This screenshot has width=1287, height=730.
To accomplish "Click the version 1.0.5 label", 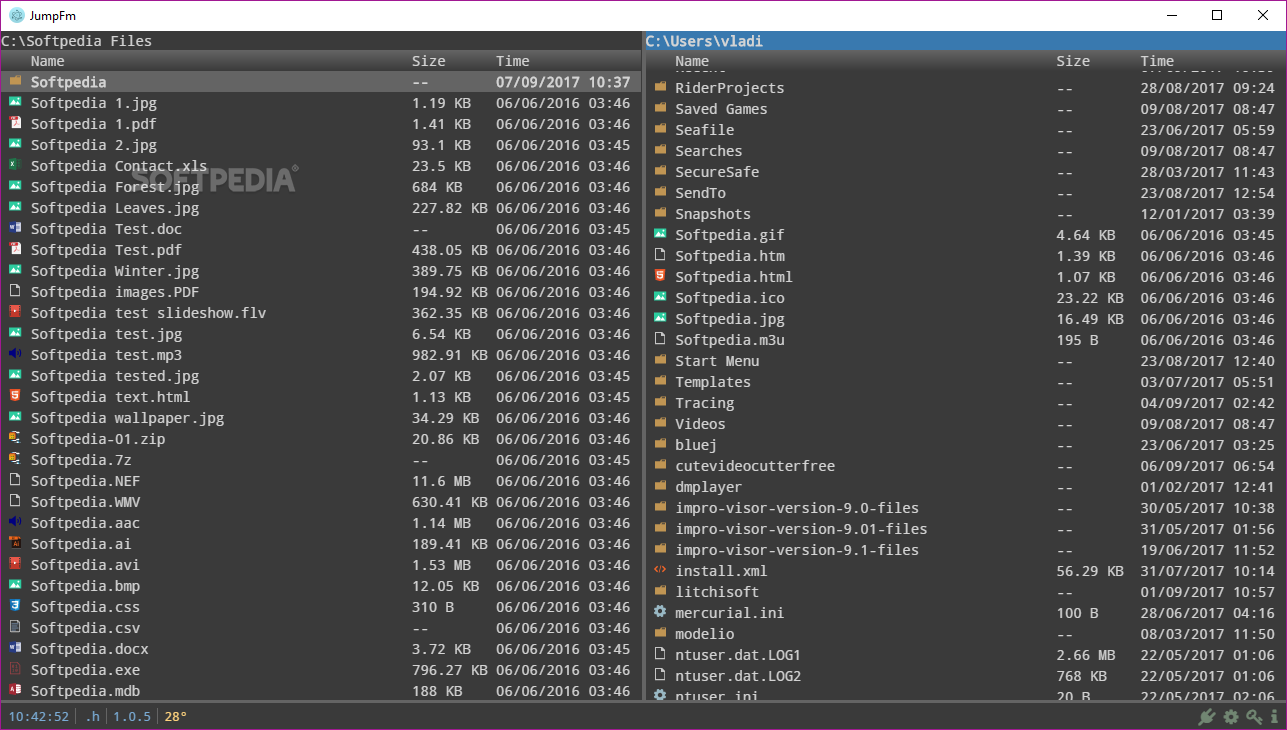I will (x=132, y=716).
